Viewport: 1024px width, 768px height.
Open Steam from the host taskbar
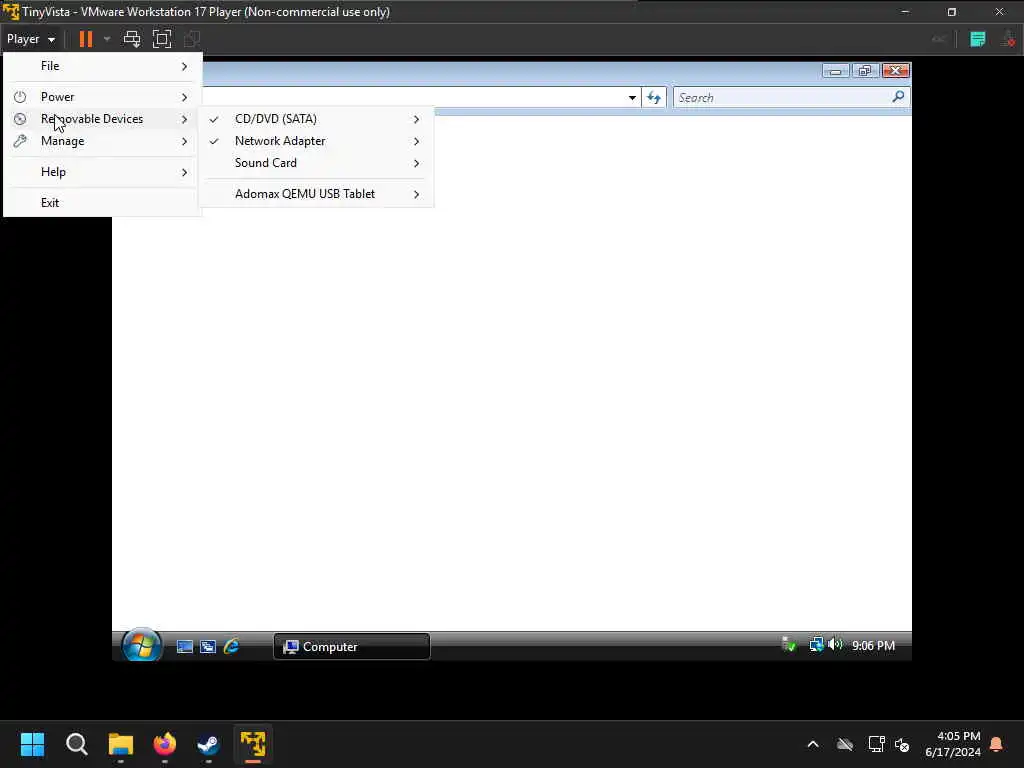coord(208,744)
